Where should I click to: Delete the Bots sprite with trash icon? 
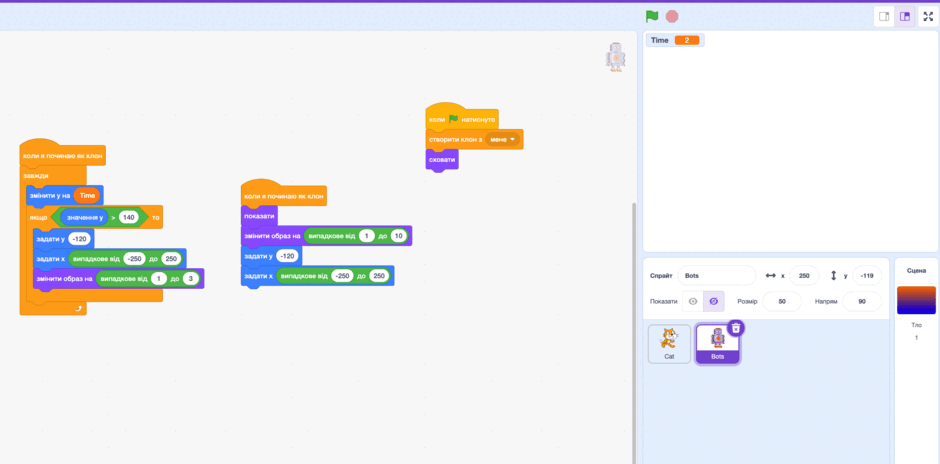737,327
